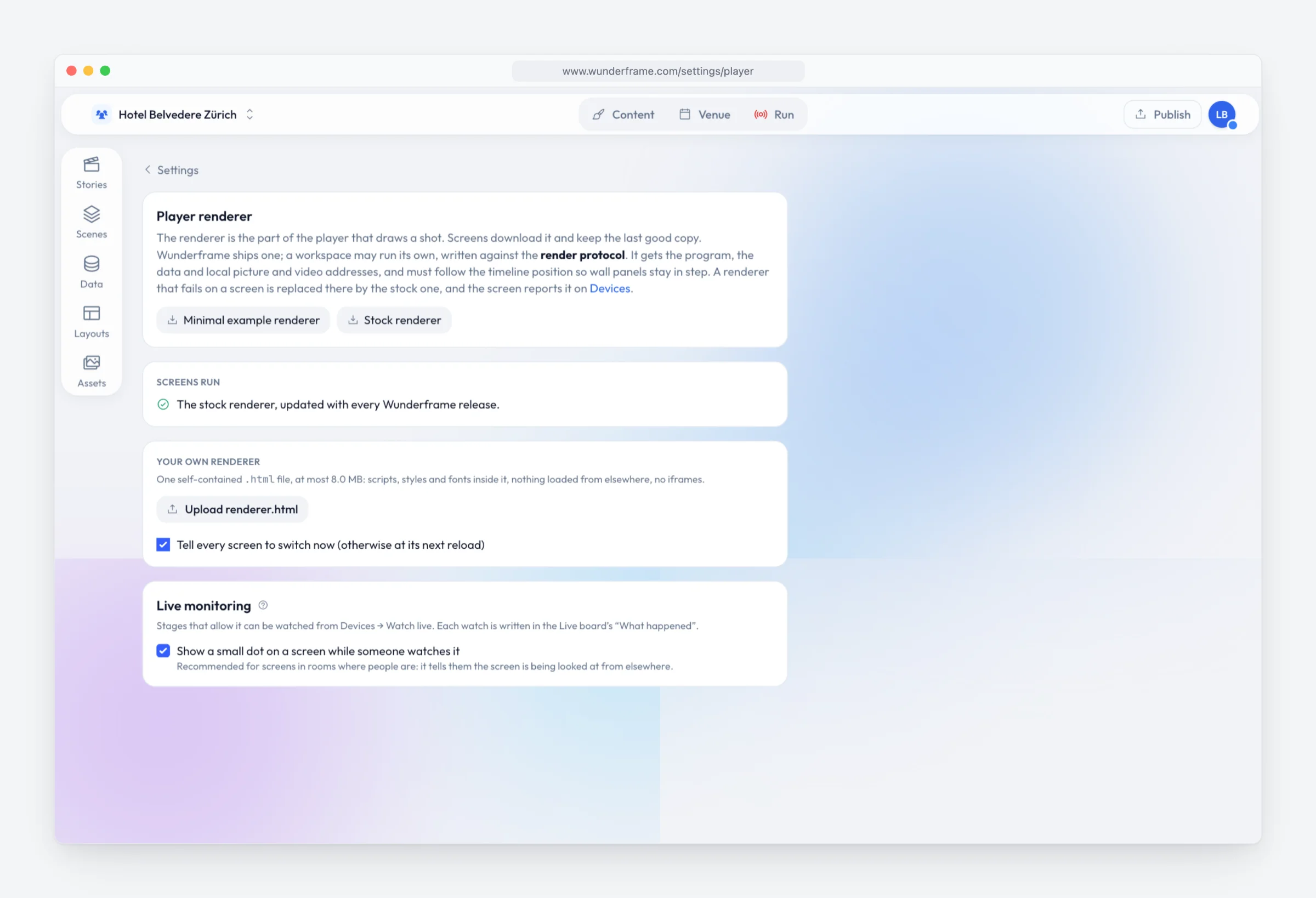The image size is (1316, 898).
Task: Open the Assets section in sidebar
Action: pyautogui.click(x=91, y=371)
